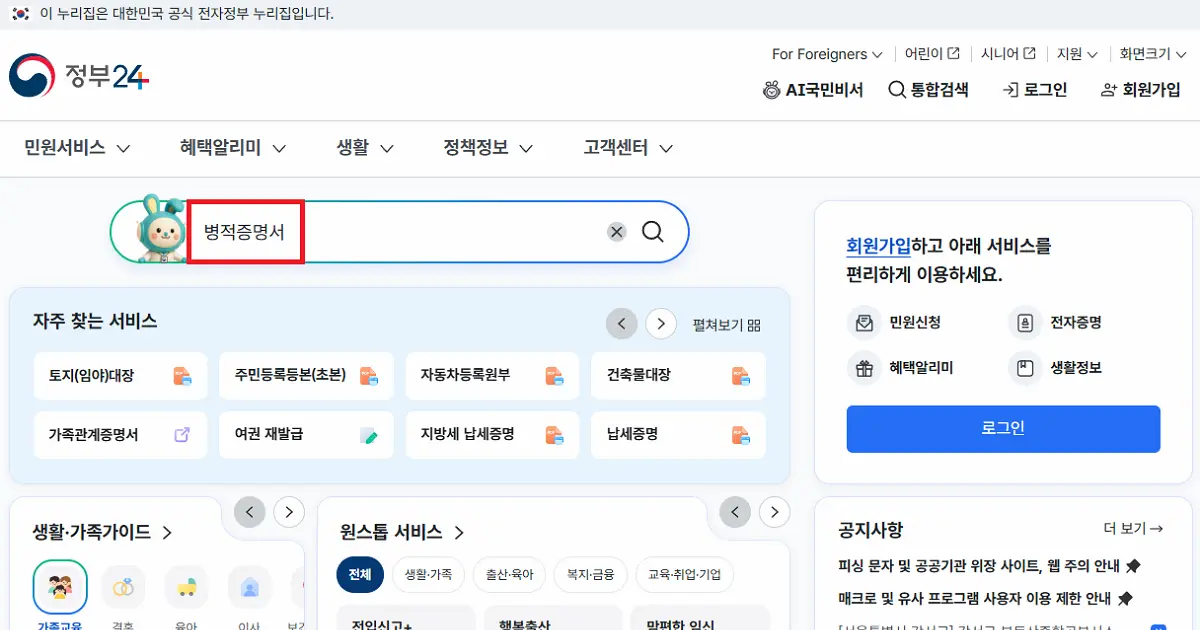Open 원스톱 서비스 section heading

tap(403, 532)
